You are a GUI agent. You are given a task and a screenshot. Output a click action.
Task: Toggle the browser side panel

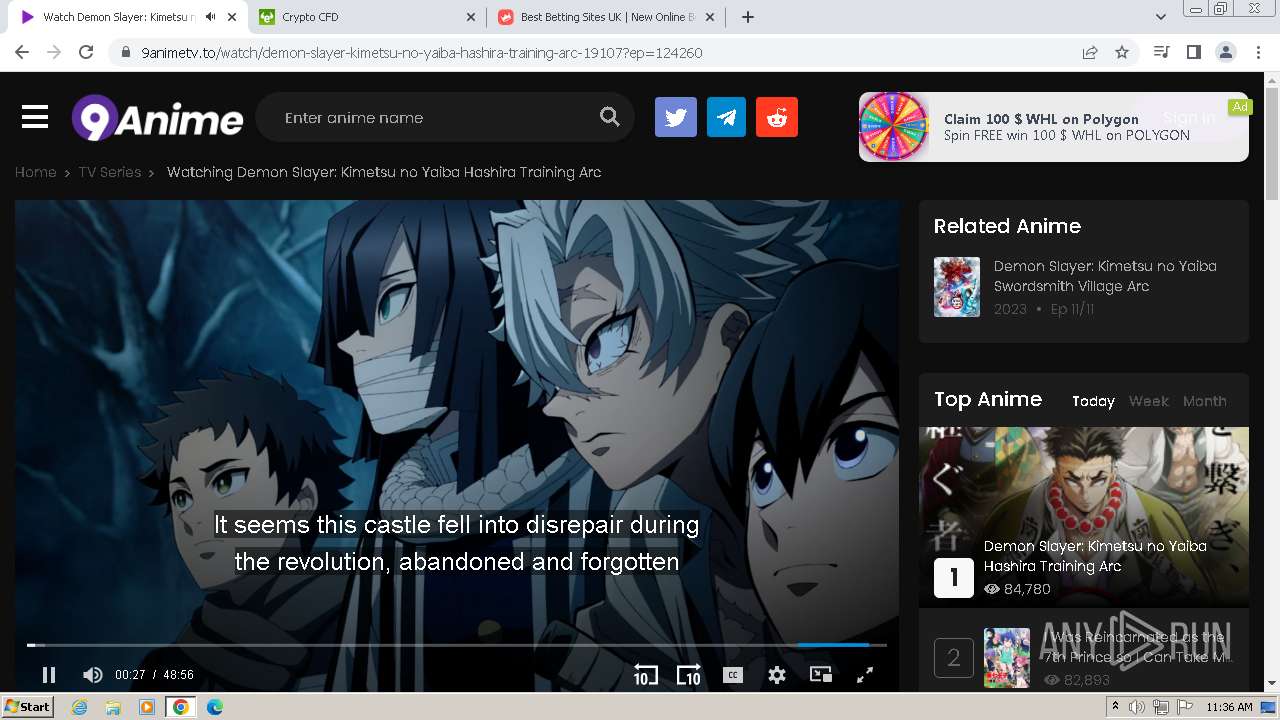pyautogui.click(x=1193, y=53)
